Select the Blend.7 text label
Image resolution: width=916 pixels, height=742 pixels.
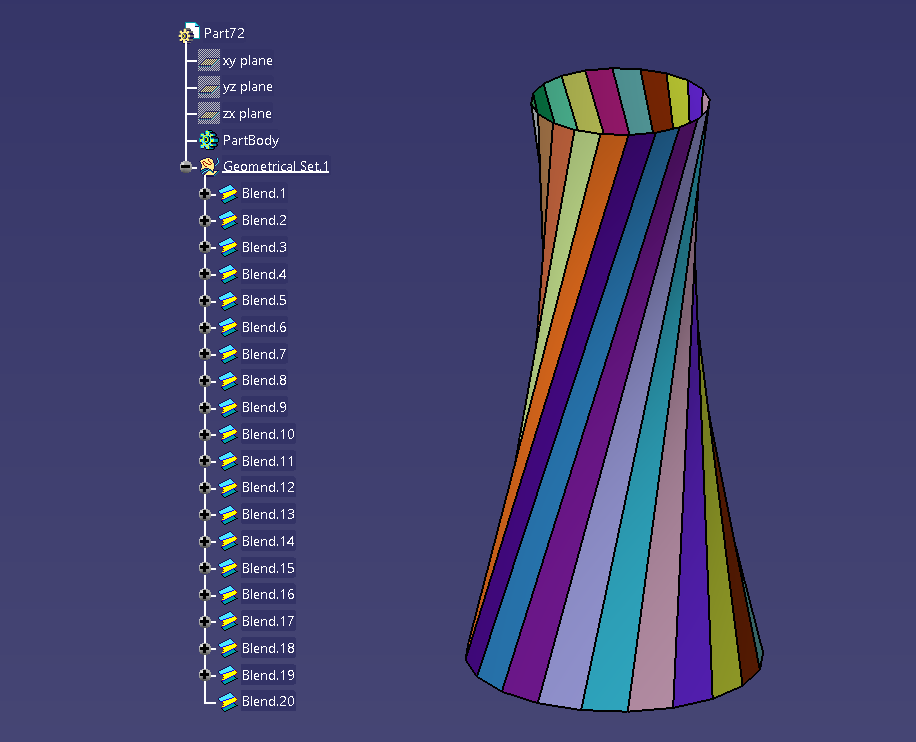pyautogui.click(x=264, y=354)
